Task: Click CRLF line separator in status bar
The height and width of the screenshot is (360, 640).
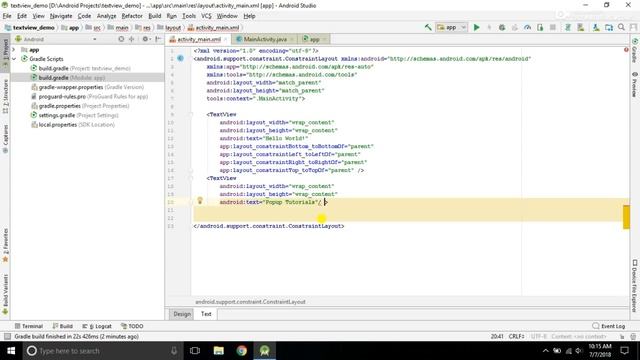Action: (516, 336)
